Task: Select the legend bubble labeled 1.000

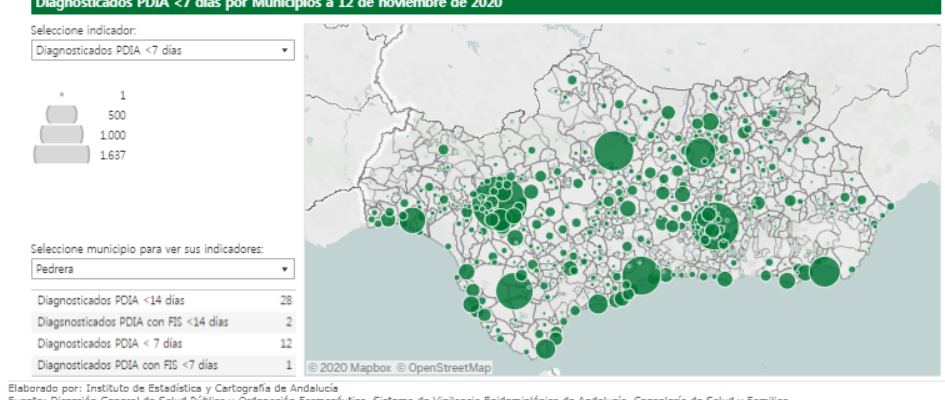Action: 62,134
